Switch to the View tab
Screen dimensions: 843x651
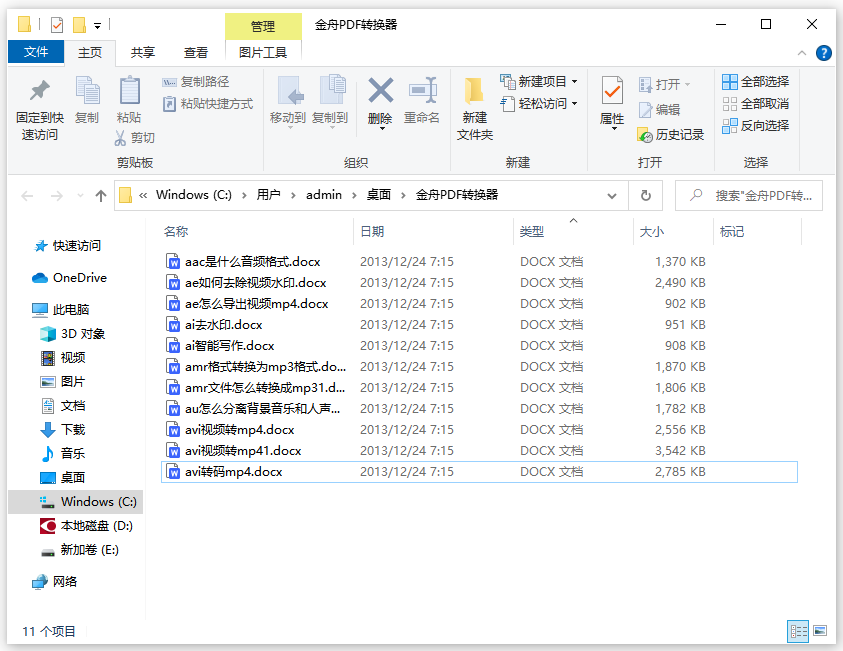[x=196, y=53]
